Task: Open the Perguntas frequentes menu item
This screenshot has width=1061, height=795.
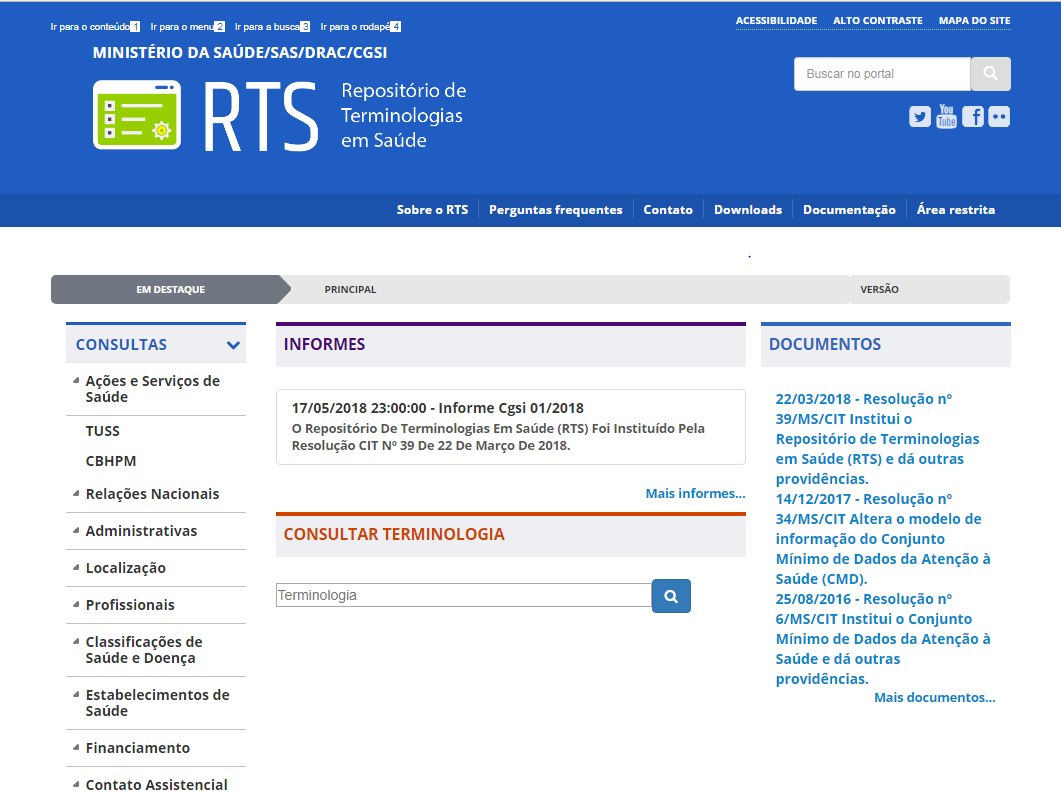Action: (555, 210)
